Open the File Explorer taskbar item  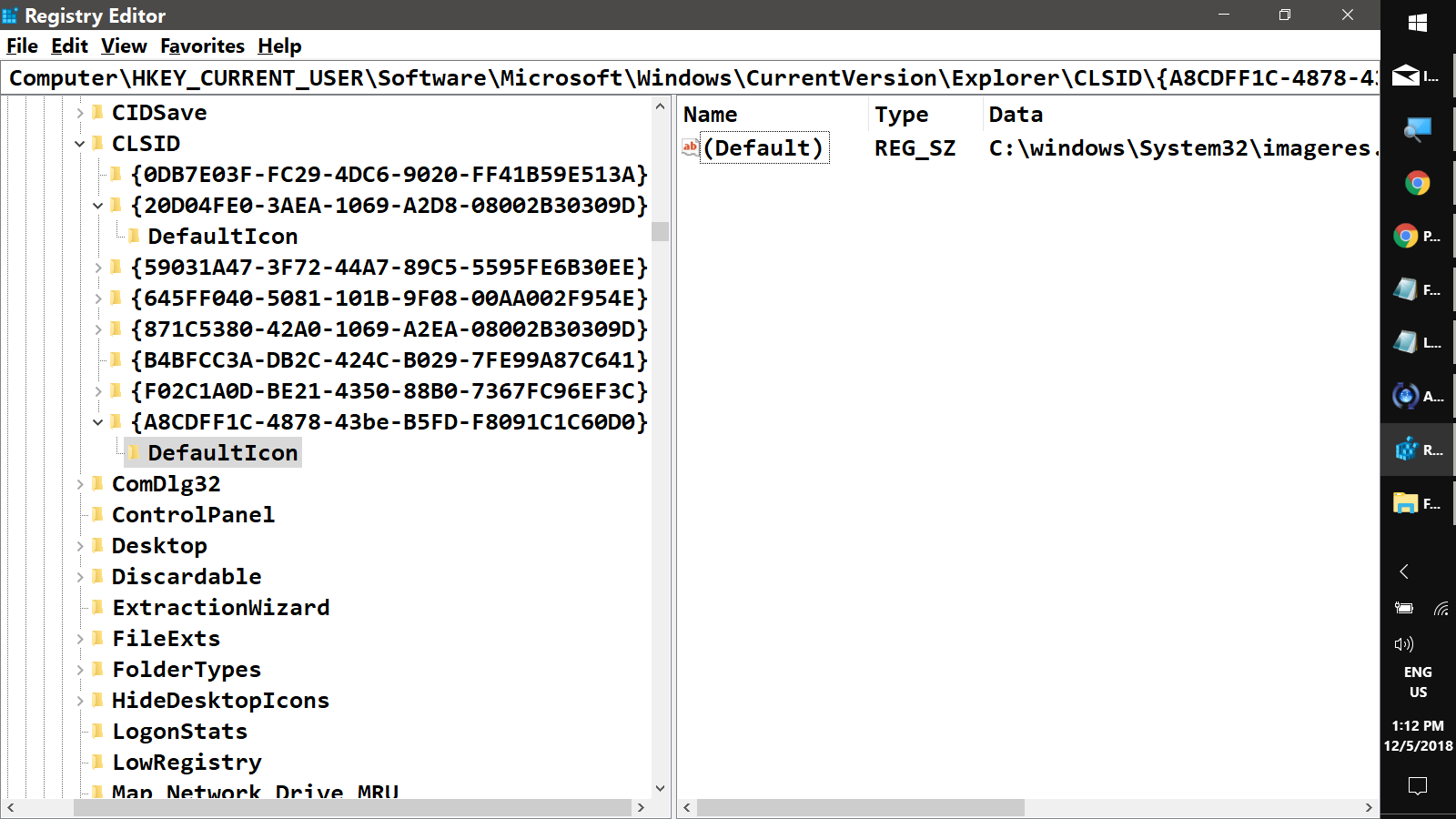click(x=1418, y=503)
